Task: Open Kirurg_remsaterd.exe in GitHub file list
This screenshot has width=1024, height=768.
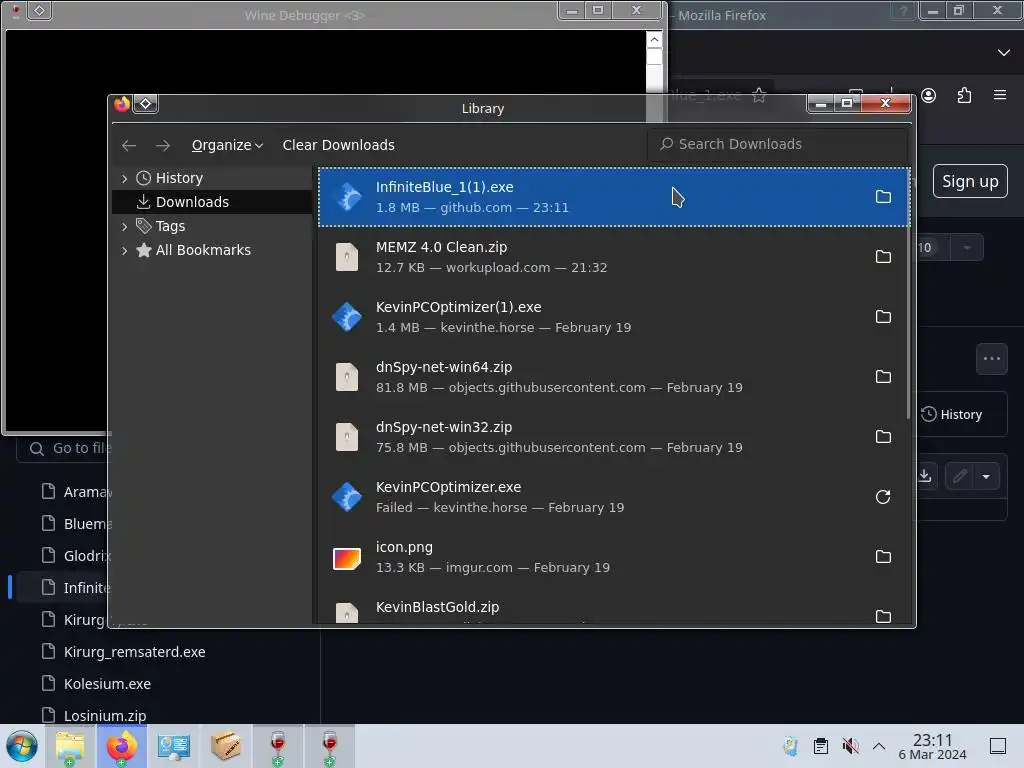Action: [135, 652]
